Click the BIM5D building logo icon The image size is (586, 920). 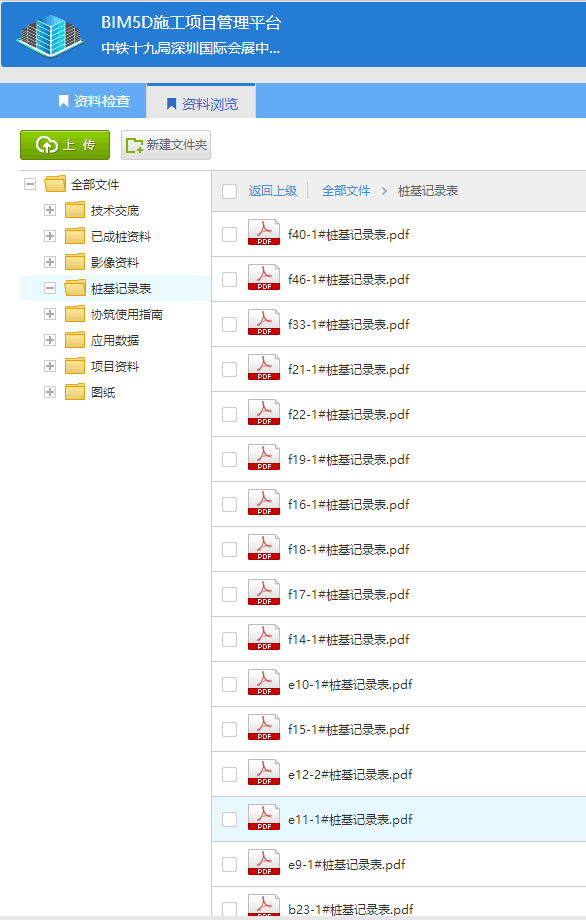(50, 36)
